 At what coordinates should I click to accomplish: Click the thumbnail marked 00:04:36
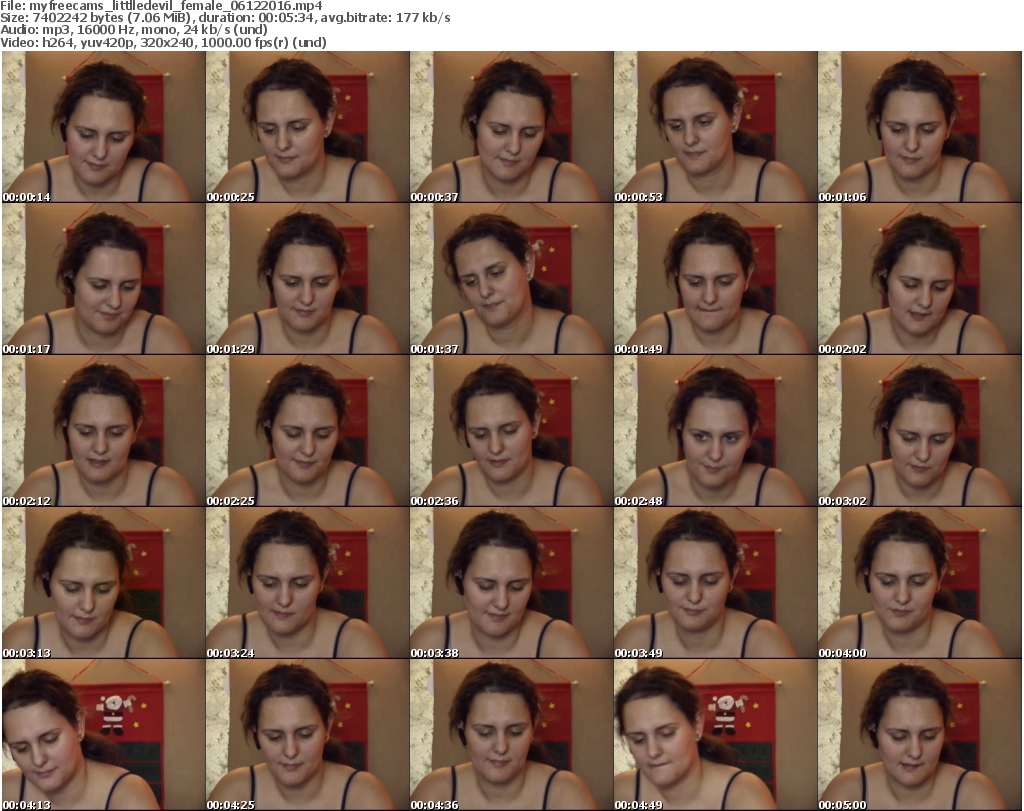click(510, 735)
